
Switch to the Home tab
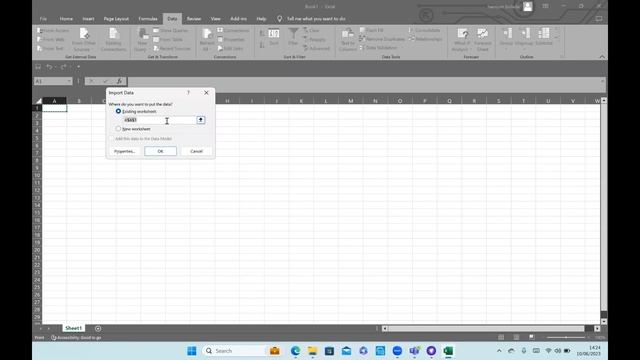click(x=66, y=19)
